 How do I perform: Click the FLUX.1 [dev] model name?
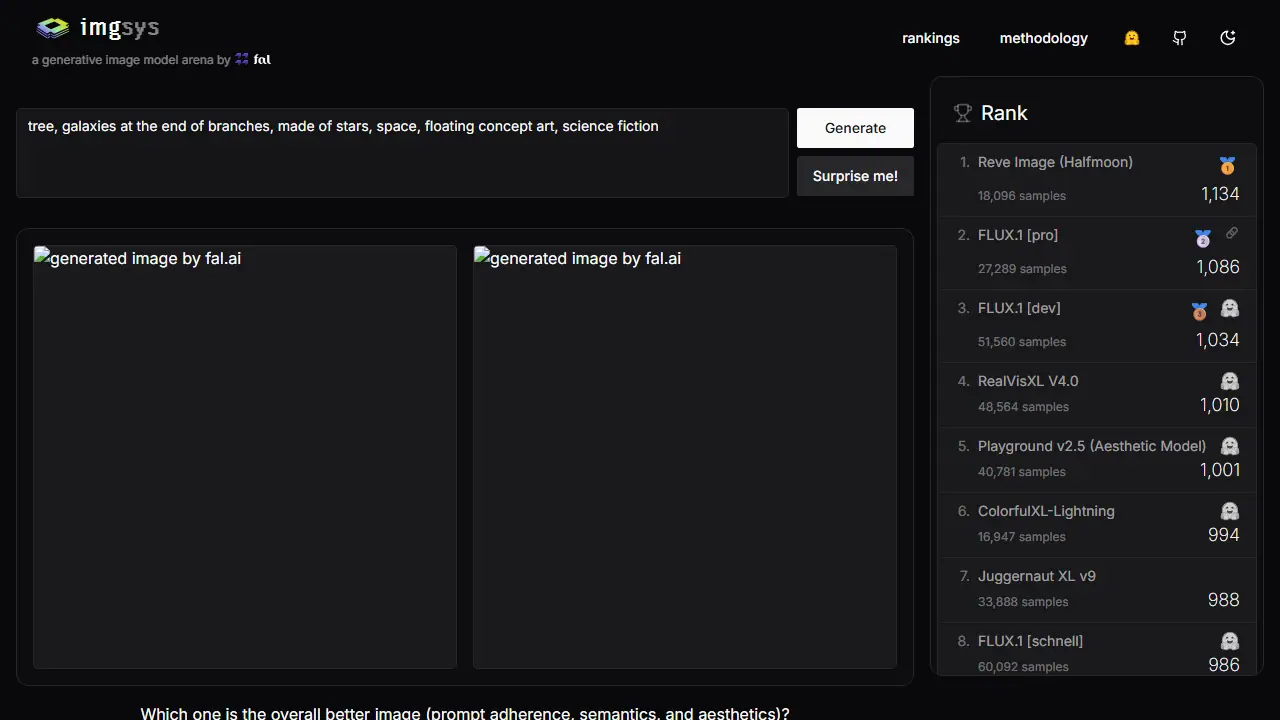[x=1019, y=308]
